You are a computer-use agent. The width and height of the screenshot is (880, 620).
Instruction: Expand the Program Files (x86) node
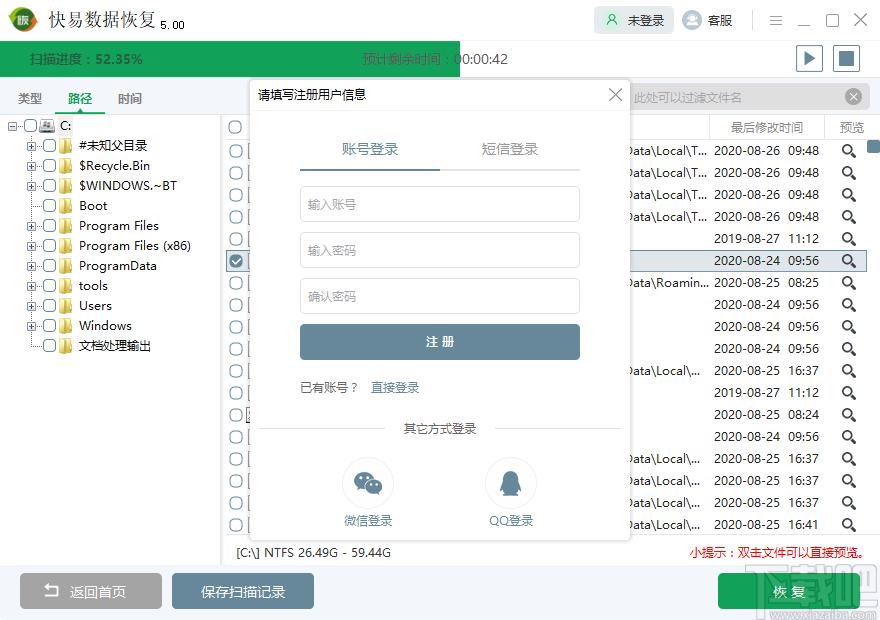pos(31,246)
